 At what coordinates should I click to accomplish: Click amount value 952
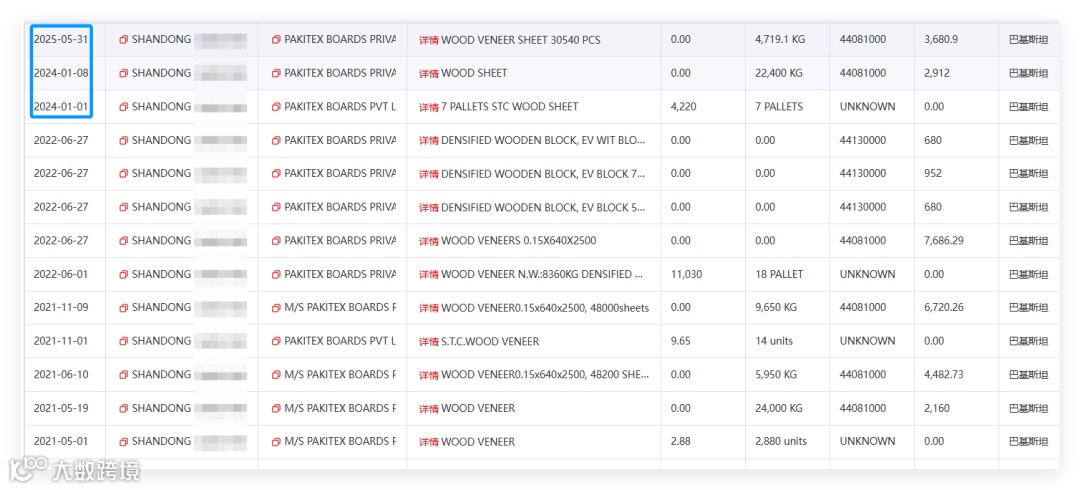click(933, 174)
